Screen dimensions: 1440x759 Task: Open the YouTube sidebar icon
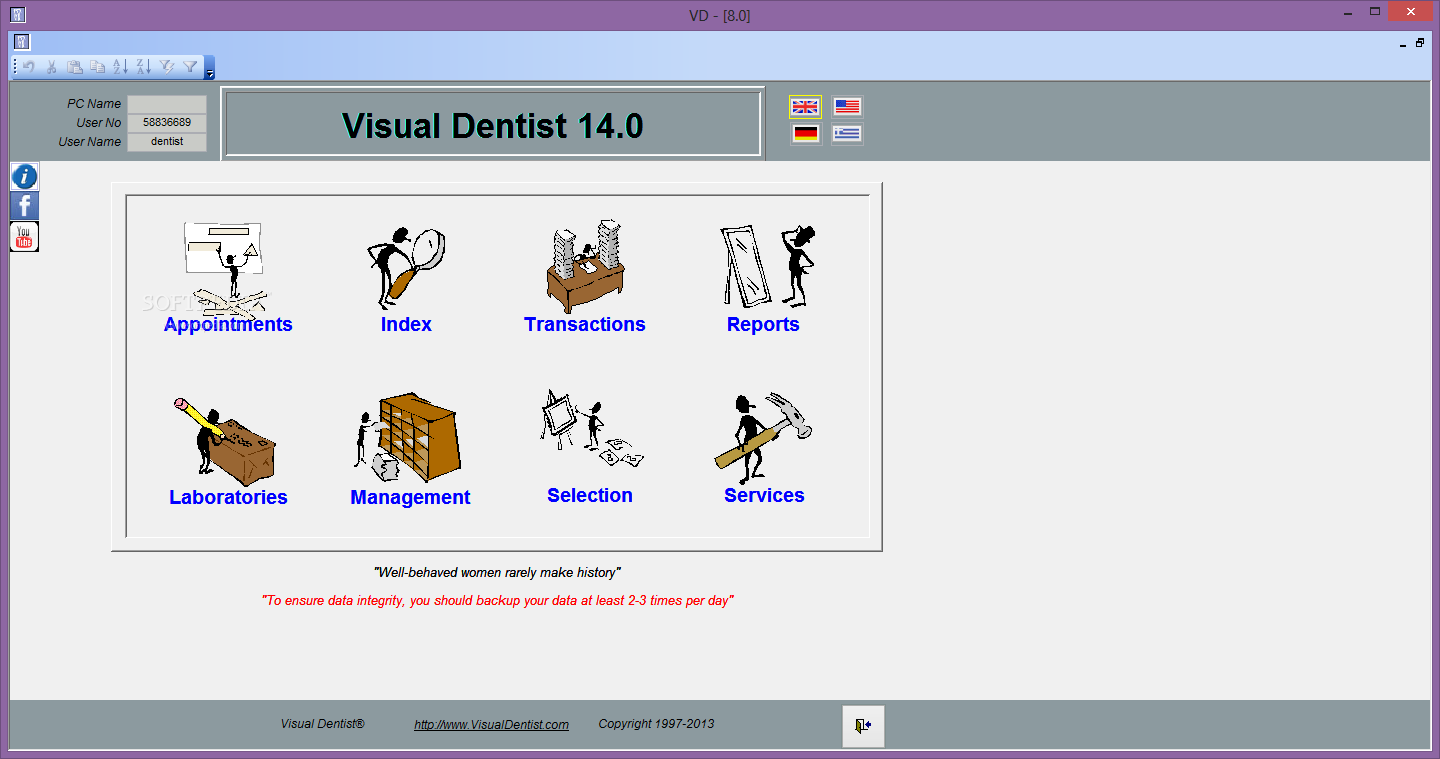(x=24, y=237)
